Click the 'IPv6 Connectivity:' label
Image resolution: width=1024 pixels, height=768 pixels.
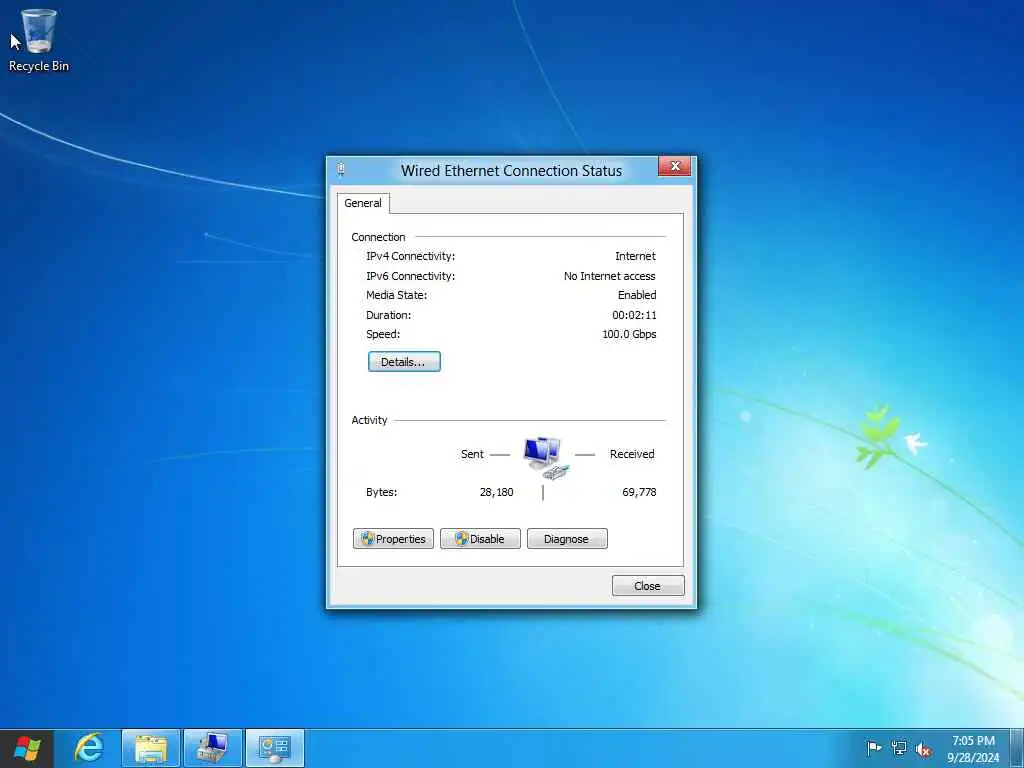[x=411, y=276]
